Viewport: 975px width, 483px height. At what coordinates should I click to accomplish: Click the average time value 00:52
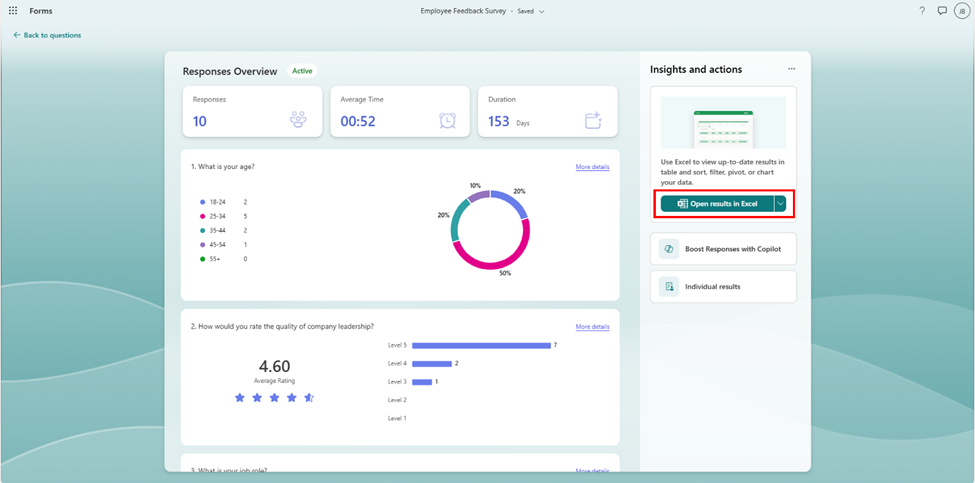click(358, 121)
